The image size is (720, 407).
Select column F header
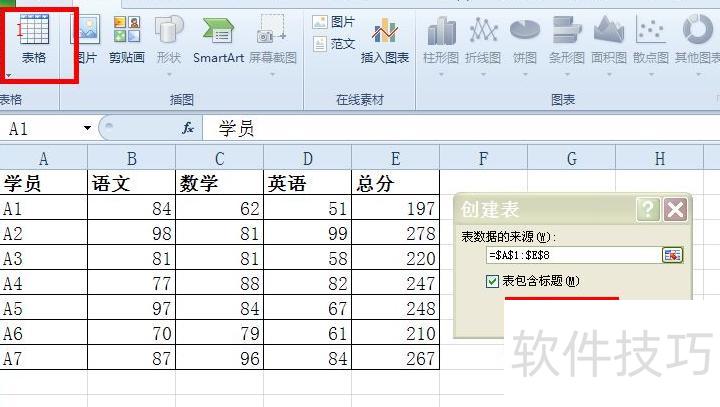[484, 158]
